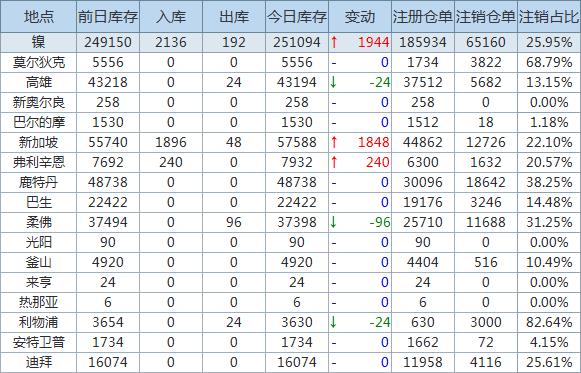The width and height of the screenshot is (581, 373).
Task: Select the 新加坡 location cell
Action: 39,142
